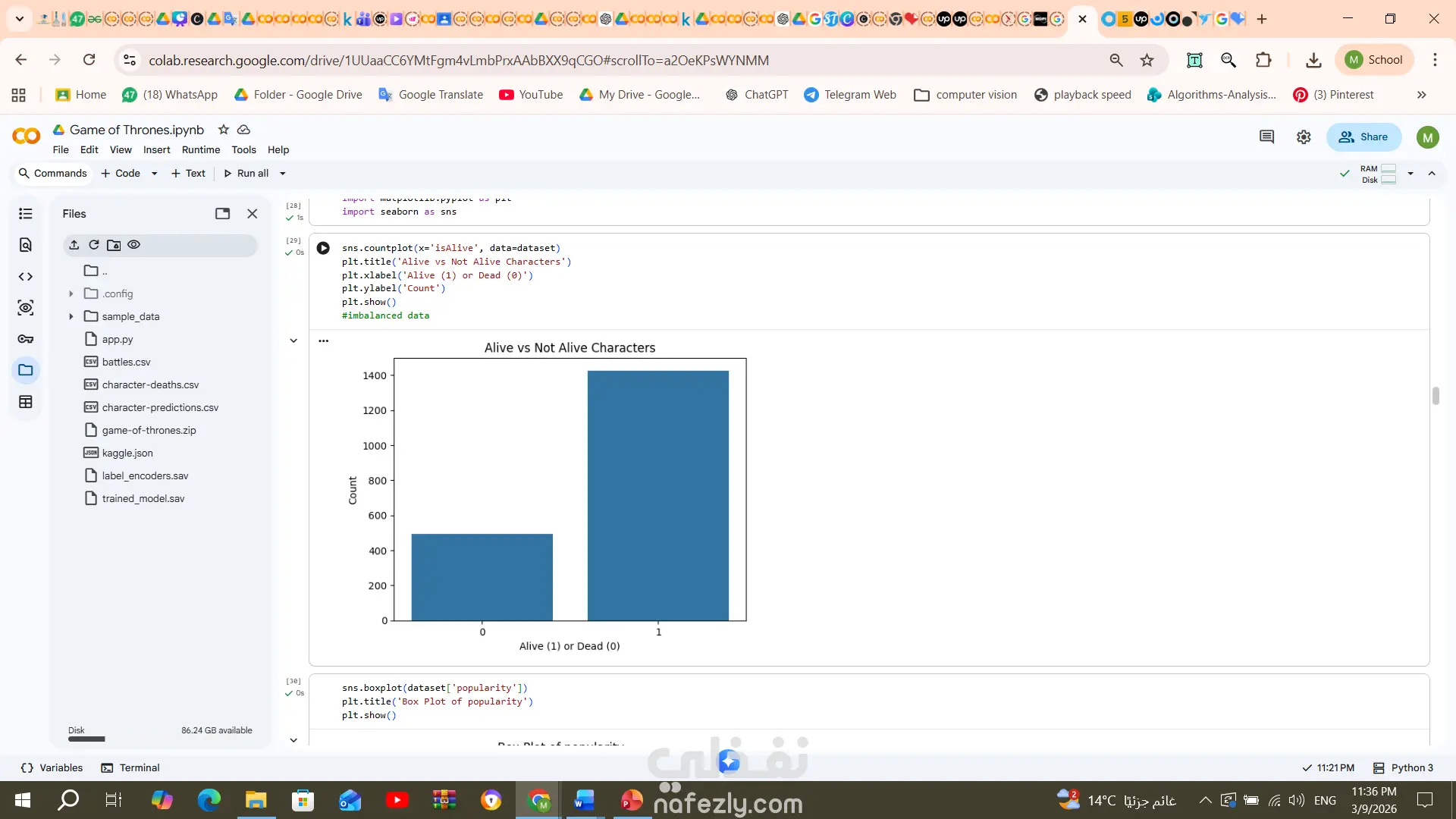Star the Game of Thrones notebook
The width and height of the screenshot is (1456, 819).
tap(223, 130)
